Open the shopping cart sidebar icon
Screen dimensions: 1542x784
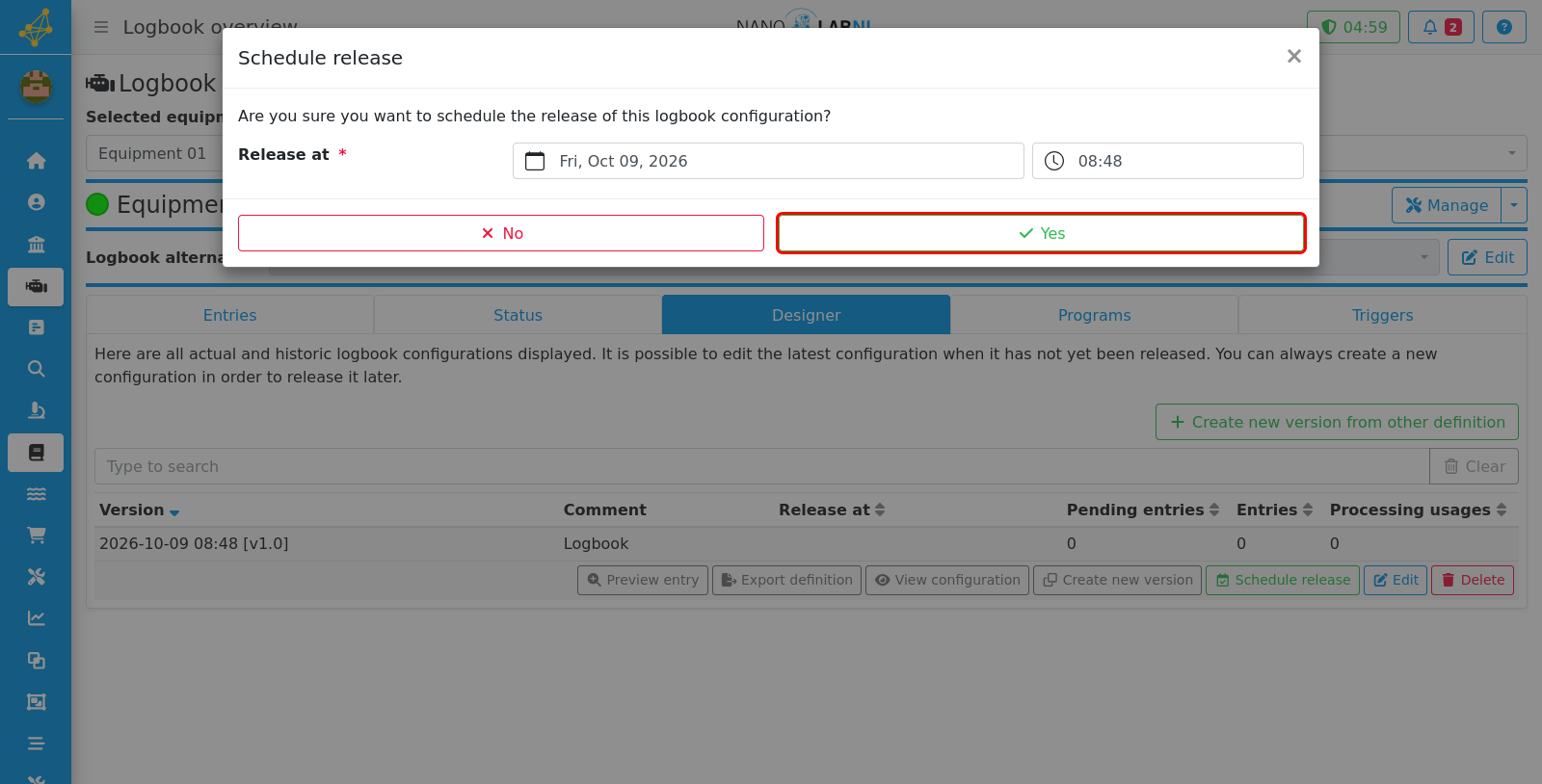[36, 535]
